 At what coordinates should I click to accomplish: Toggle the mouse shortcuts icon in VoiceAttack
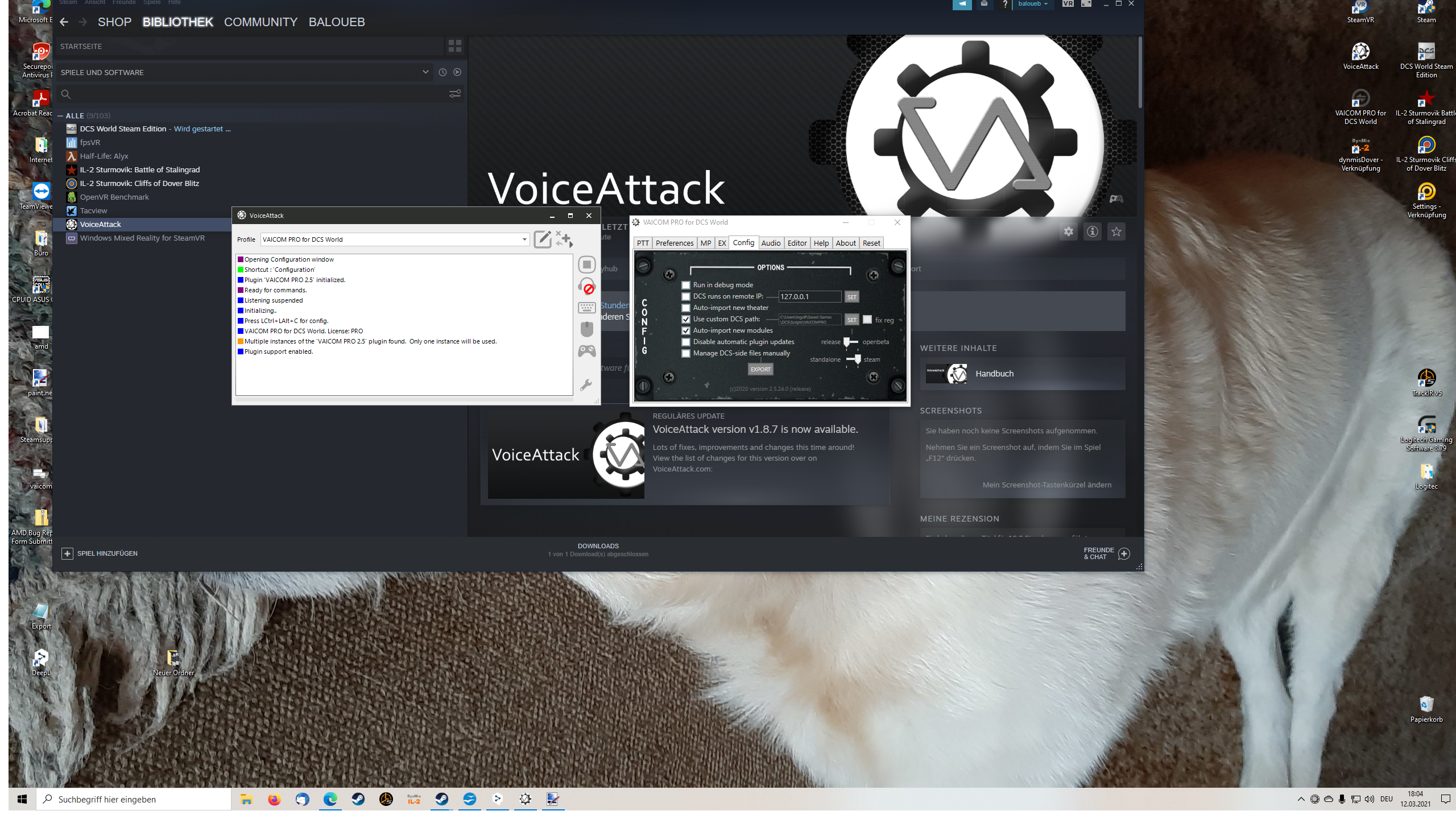(586, 329)
